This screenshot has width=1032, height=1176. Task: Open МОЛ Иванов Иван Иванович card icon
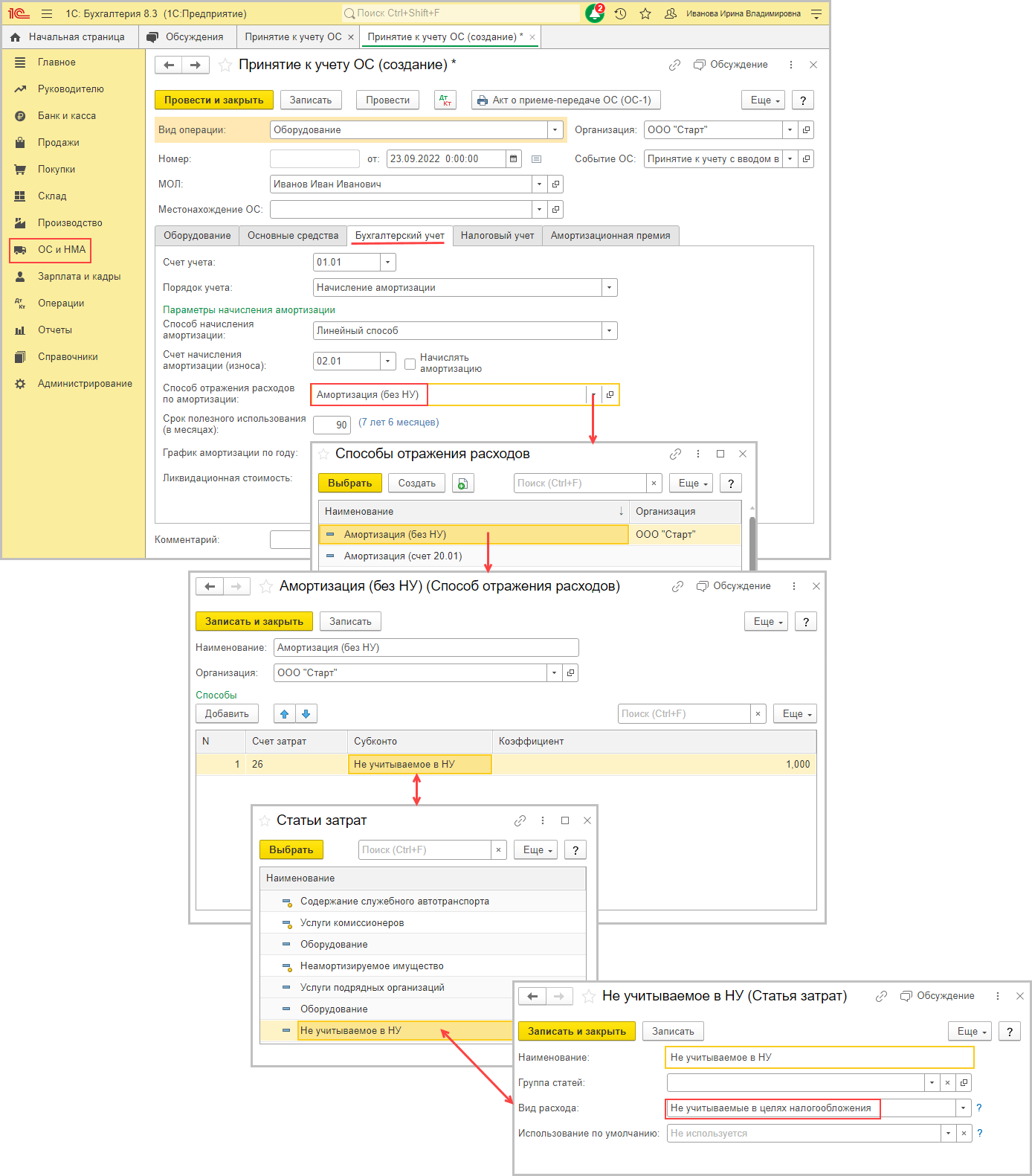coord(555,184)
